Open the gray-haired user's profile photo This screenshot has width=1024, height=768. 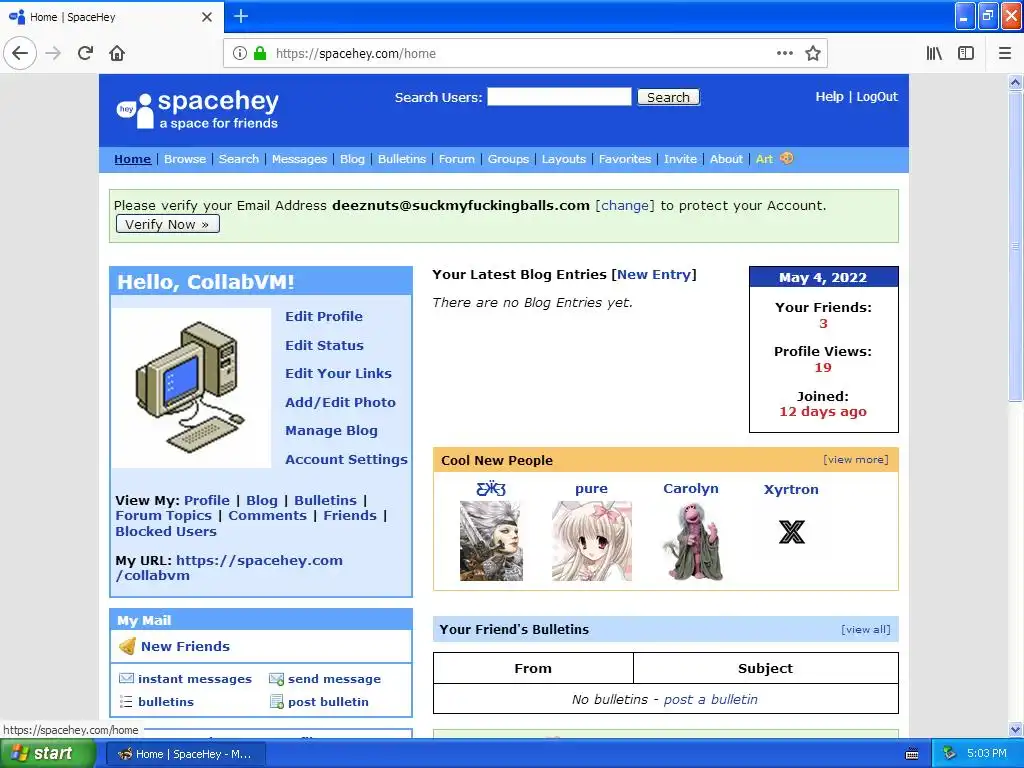[x=491, y=541]
